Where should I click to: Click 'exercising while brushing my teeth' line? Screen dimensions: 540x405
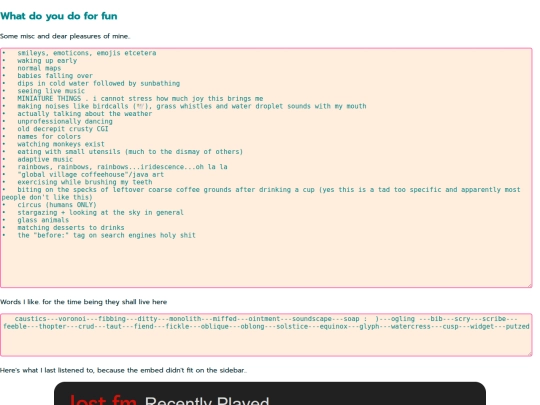(x=85, y=182)
